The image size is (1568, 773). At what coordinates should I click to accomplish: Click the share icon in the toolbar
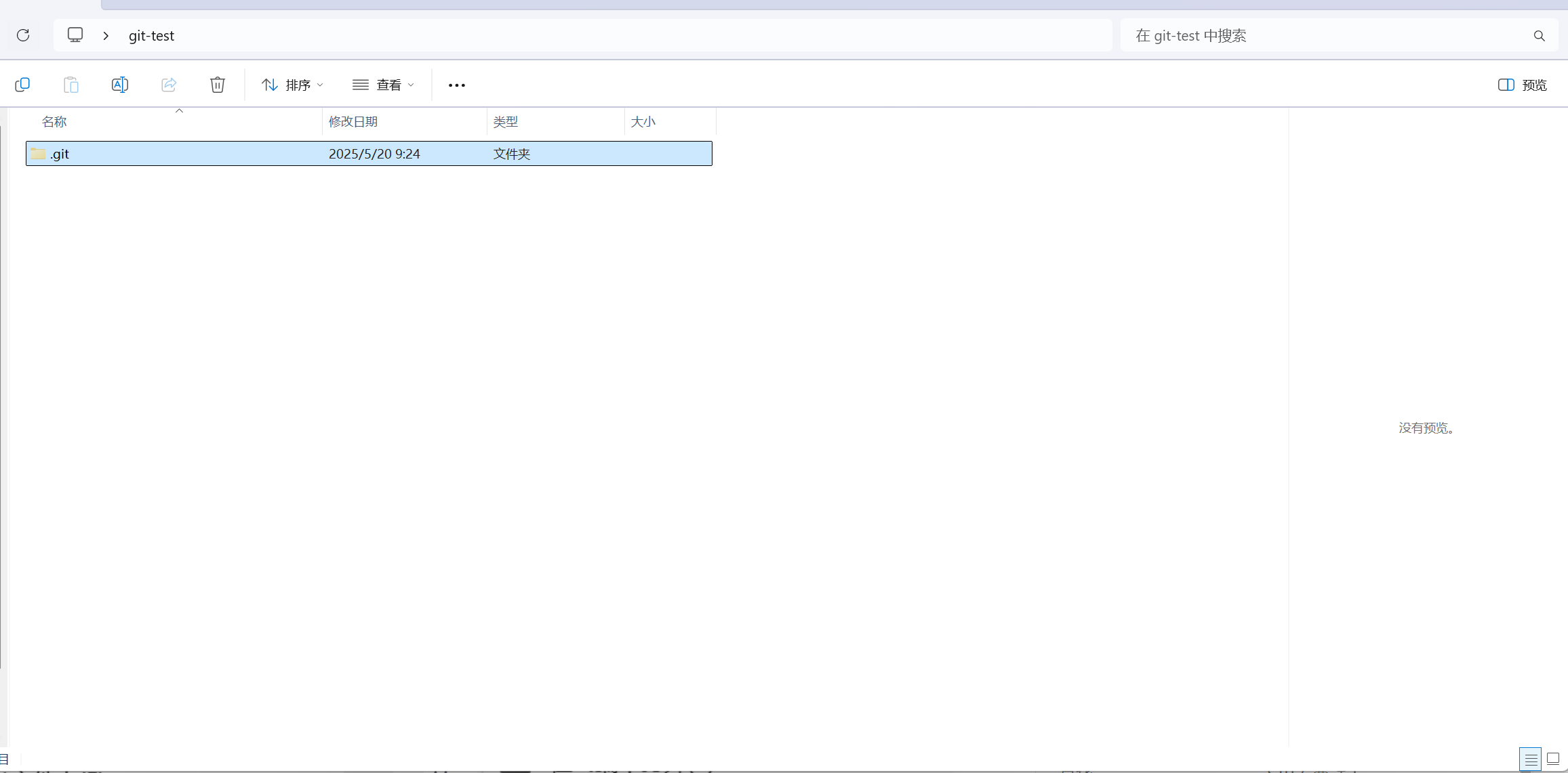click(169, 85)
